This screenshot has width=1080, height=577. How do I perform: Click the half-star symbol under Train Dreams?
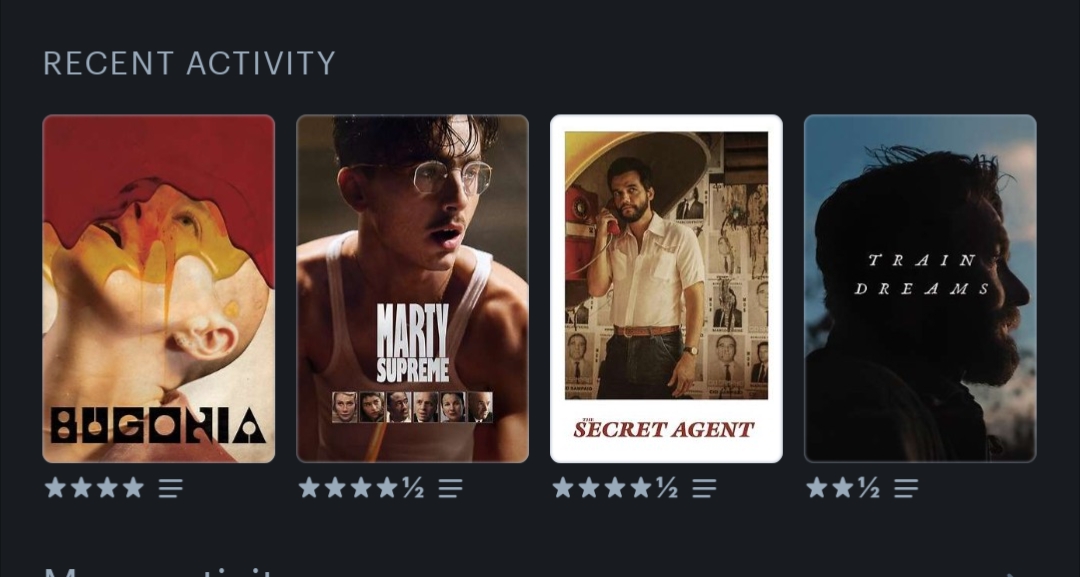[869, 488]
